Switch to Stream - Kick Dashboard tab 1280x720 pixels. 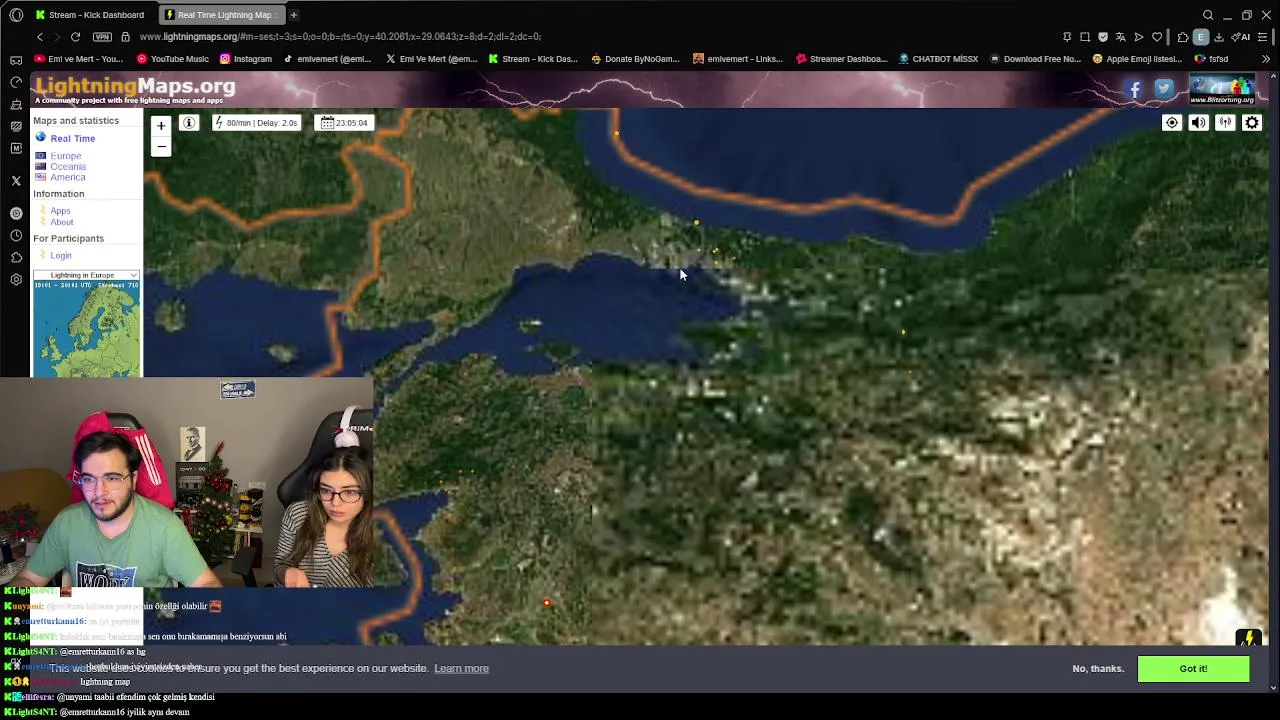pos(90,15)
